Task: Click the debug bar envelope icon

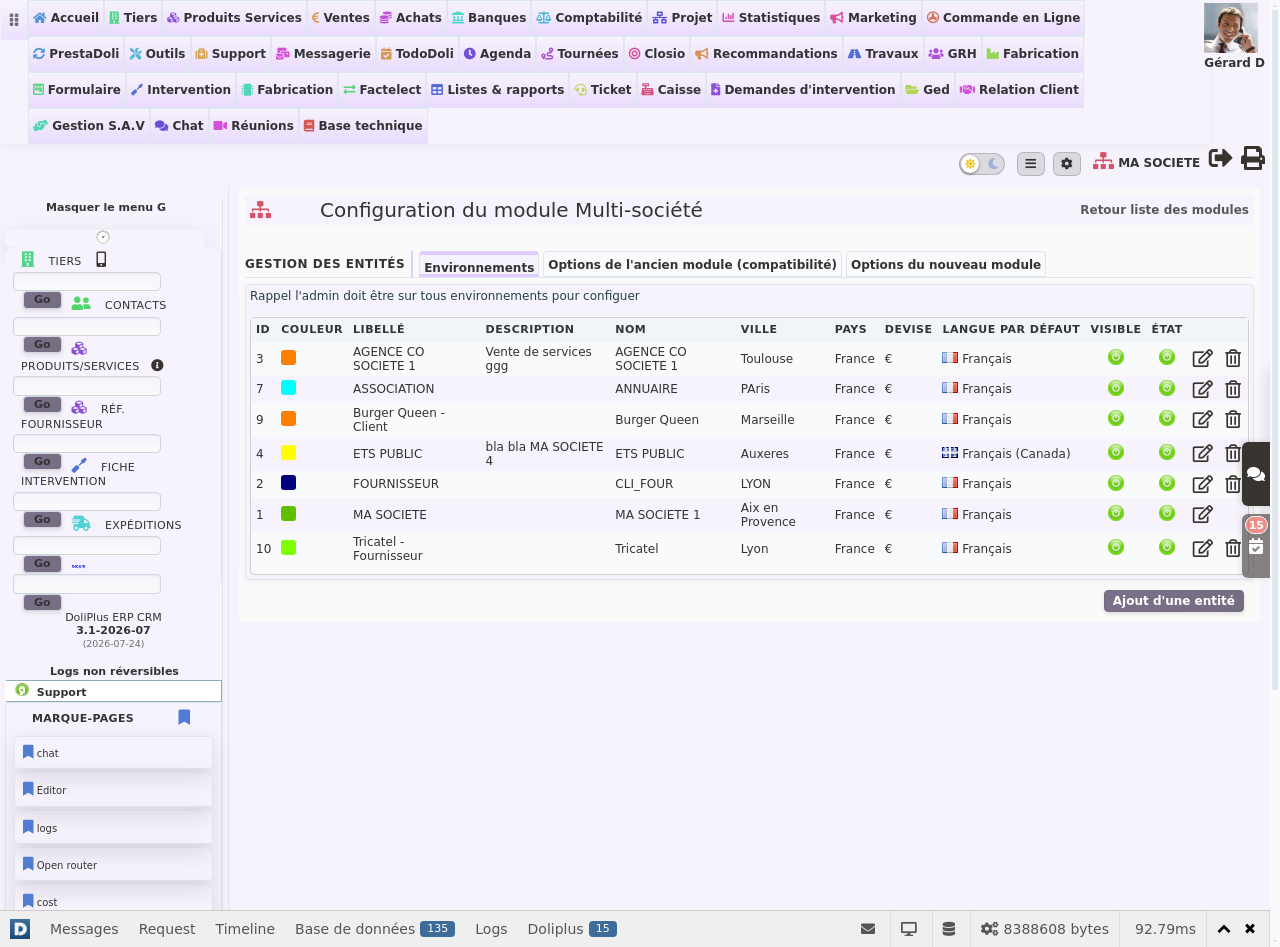Action: click(868, 929)
